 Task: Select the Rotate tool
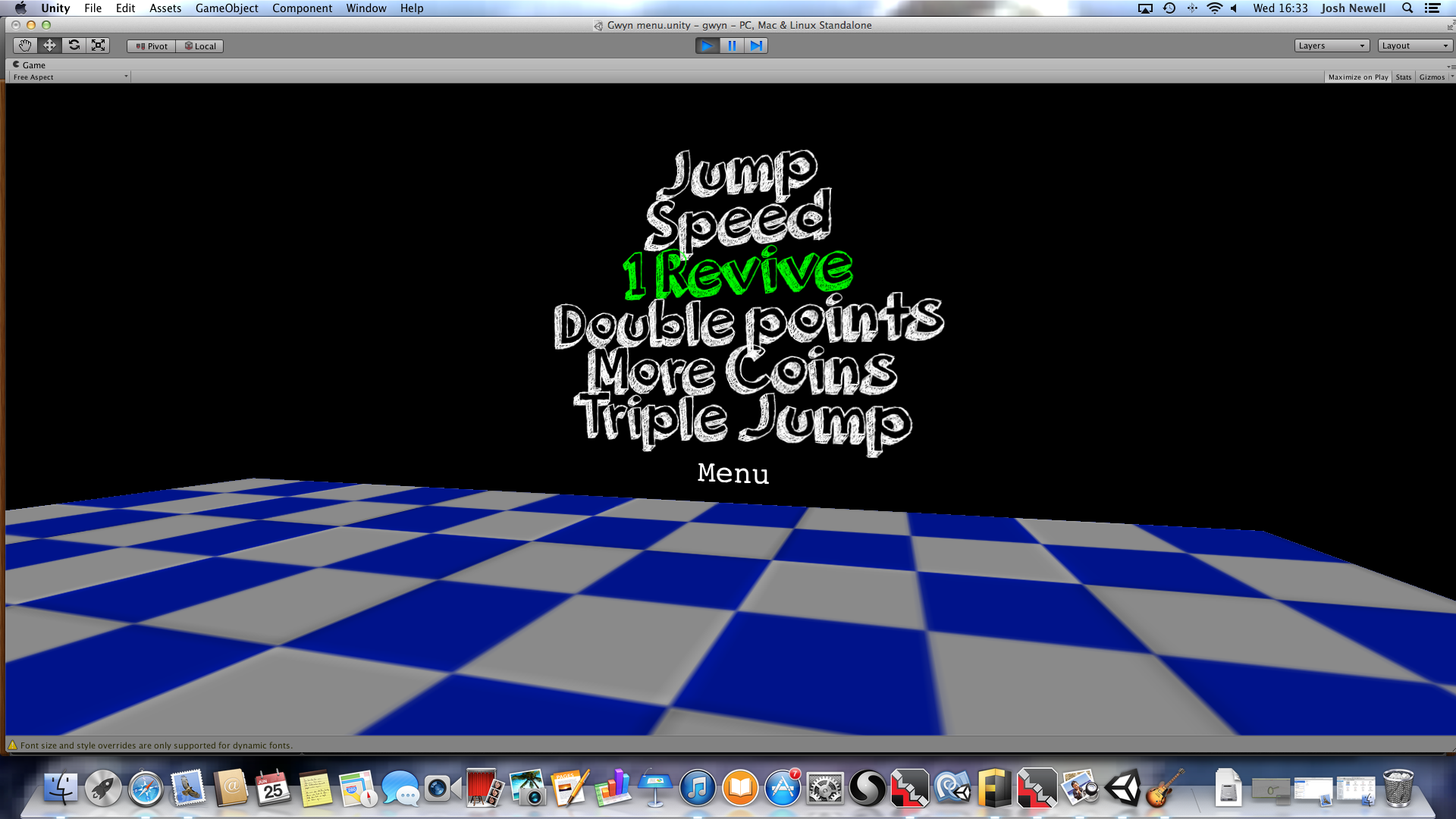tap(74, 45)
